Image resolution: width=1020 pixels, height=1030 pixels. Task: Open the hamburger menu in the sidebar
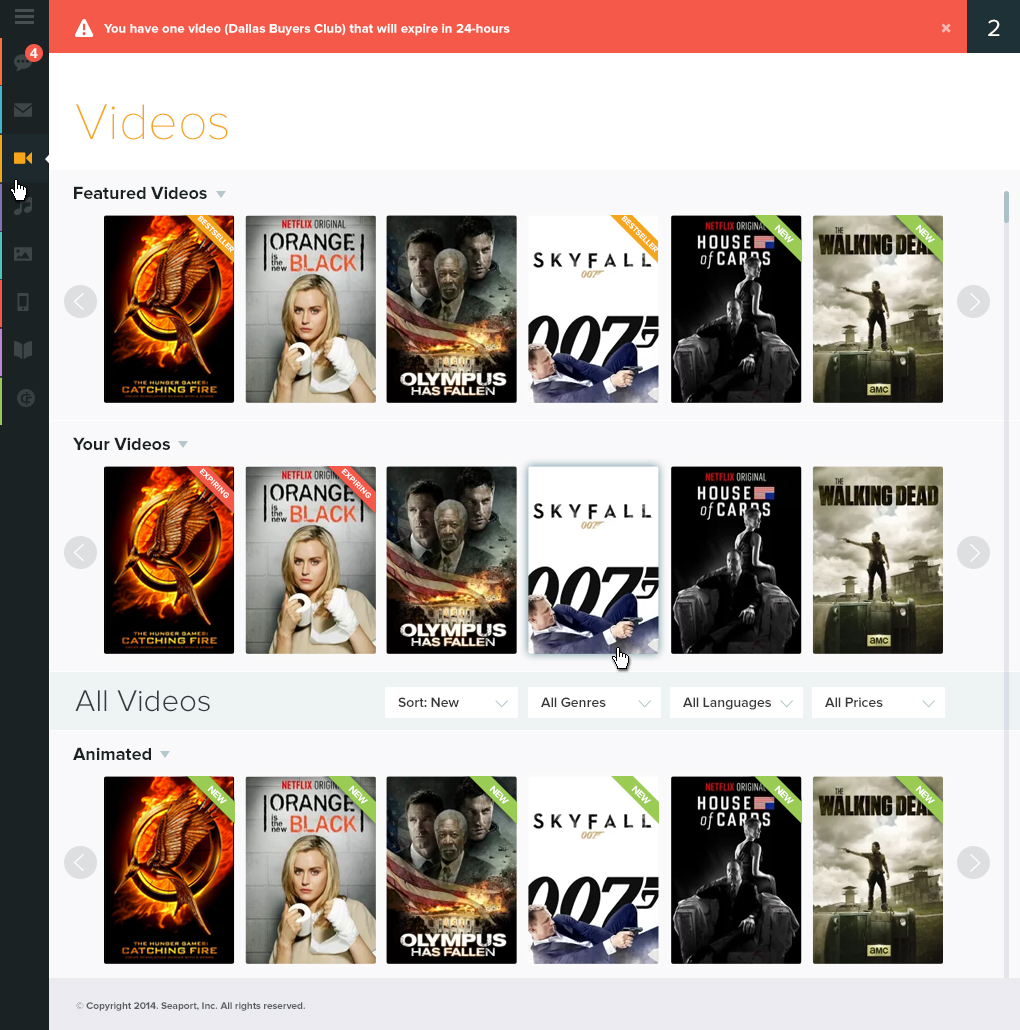pyautogui.click(x=24, y=16)
